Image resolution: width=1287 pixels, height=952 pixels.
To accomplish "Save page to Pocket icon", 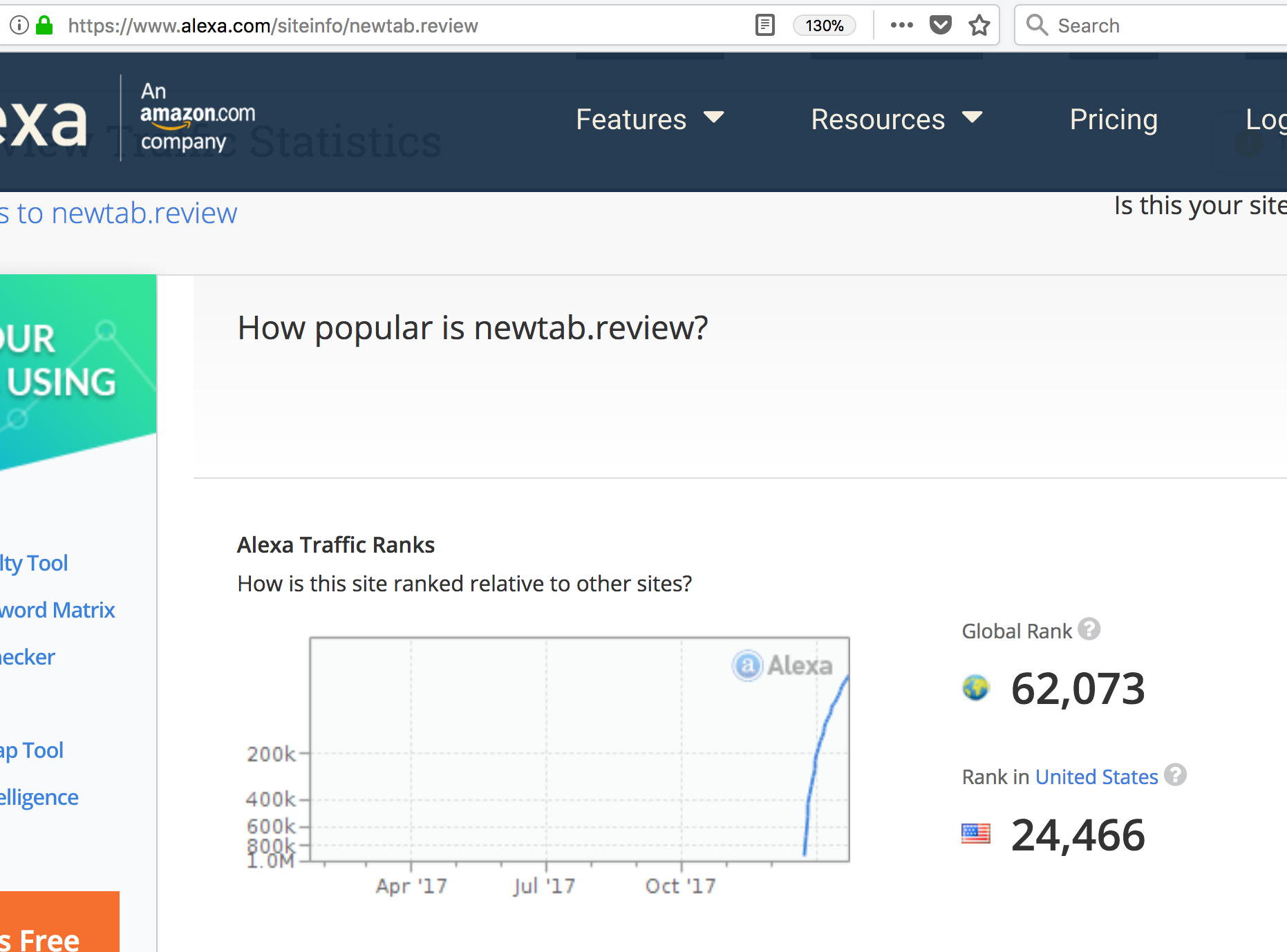I will [x=940, y=26].
